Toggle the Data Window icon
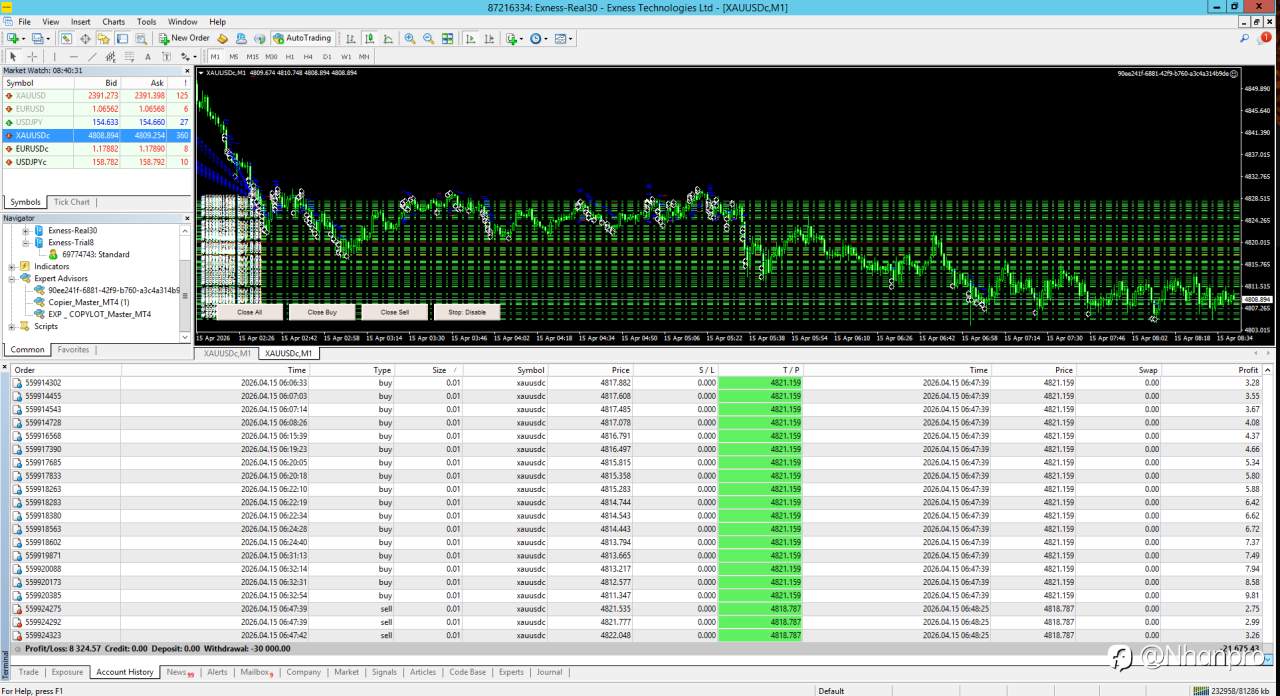This screenshot has height=696, width=1280. click(x=85, y=38)
